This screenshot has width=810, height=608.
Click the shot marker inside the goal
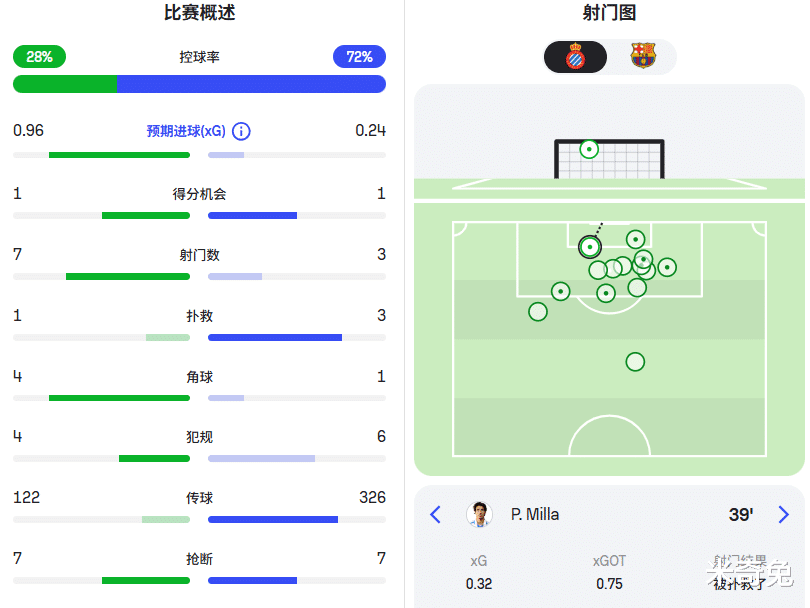589,150
